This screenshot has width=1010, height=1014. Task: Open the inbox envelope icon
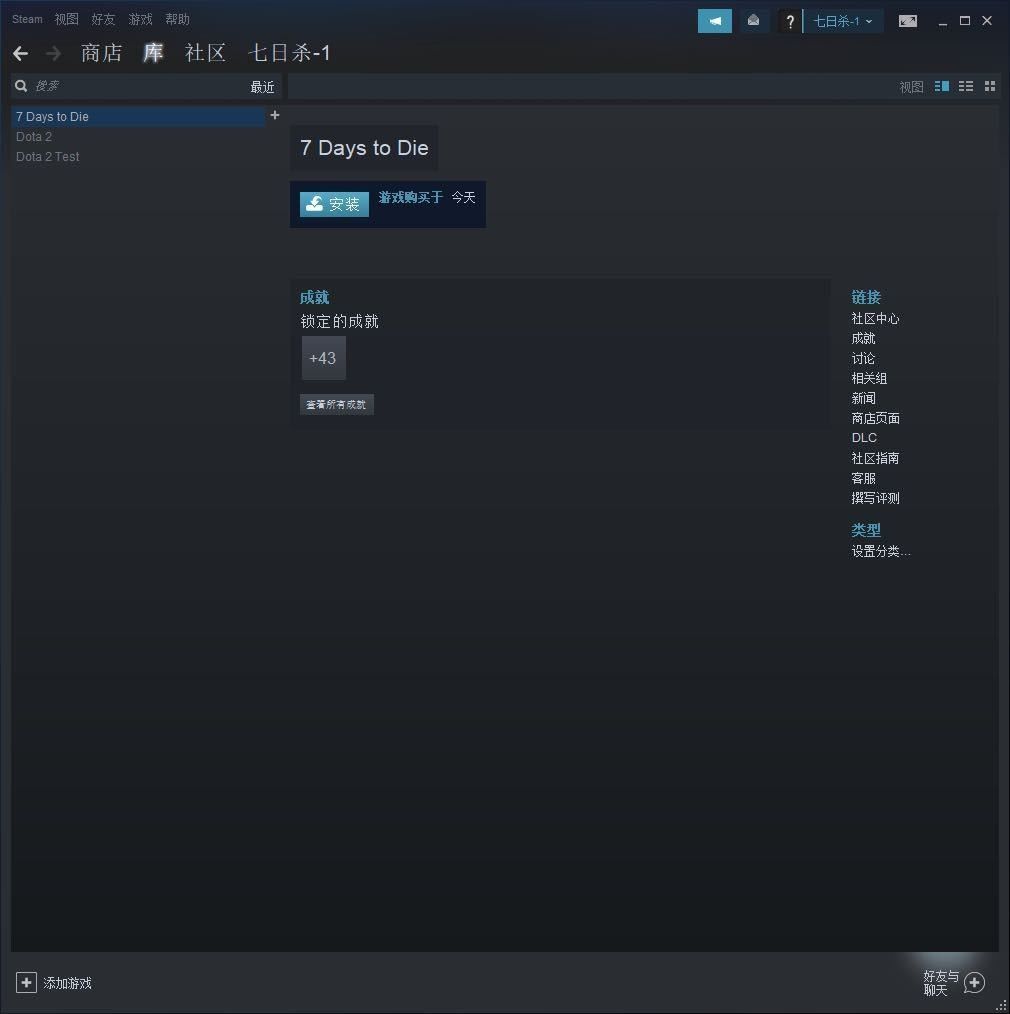(753, 21)
